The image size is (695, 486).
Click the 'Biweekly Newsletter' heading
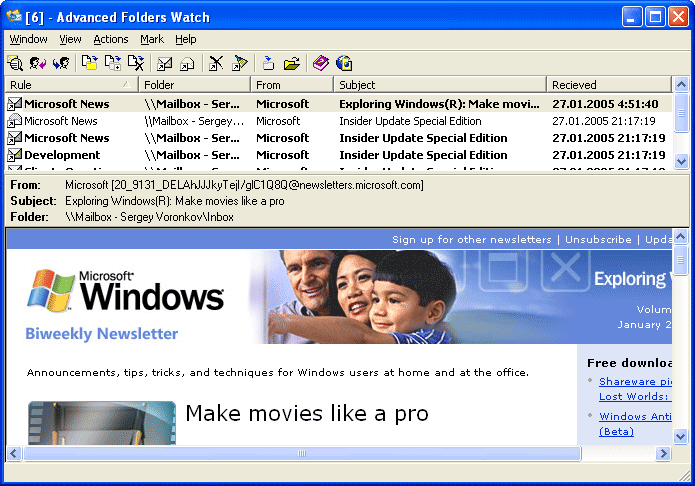[x=102, y=333]
